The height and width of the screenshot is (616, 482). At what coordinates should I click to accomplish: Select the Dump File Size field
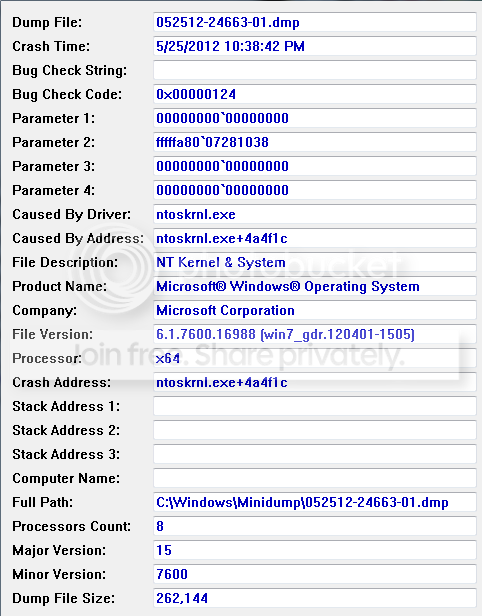(315, 598)
